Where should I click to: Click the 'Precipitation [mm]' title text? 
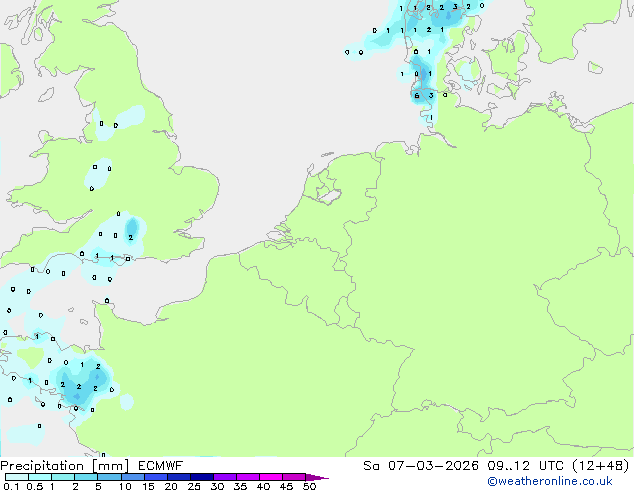pyautogui.click(x=65, y=466)
